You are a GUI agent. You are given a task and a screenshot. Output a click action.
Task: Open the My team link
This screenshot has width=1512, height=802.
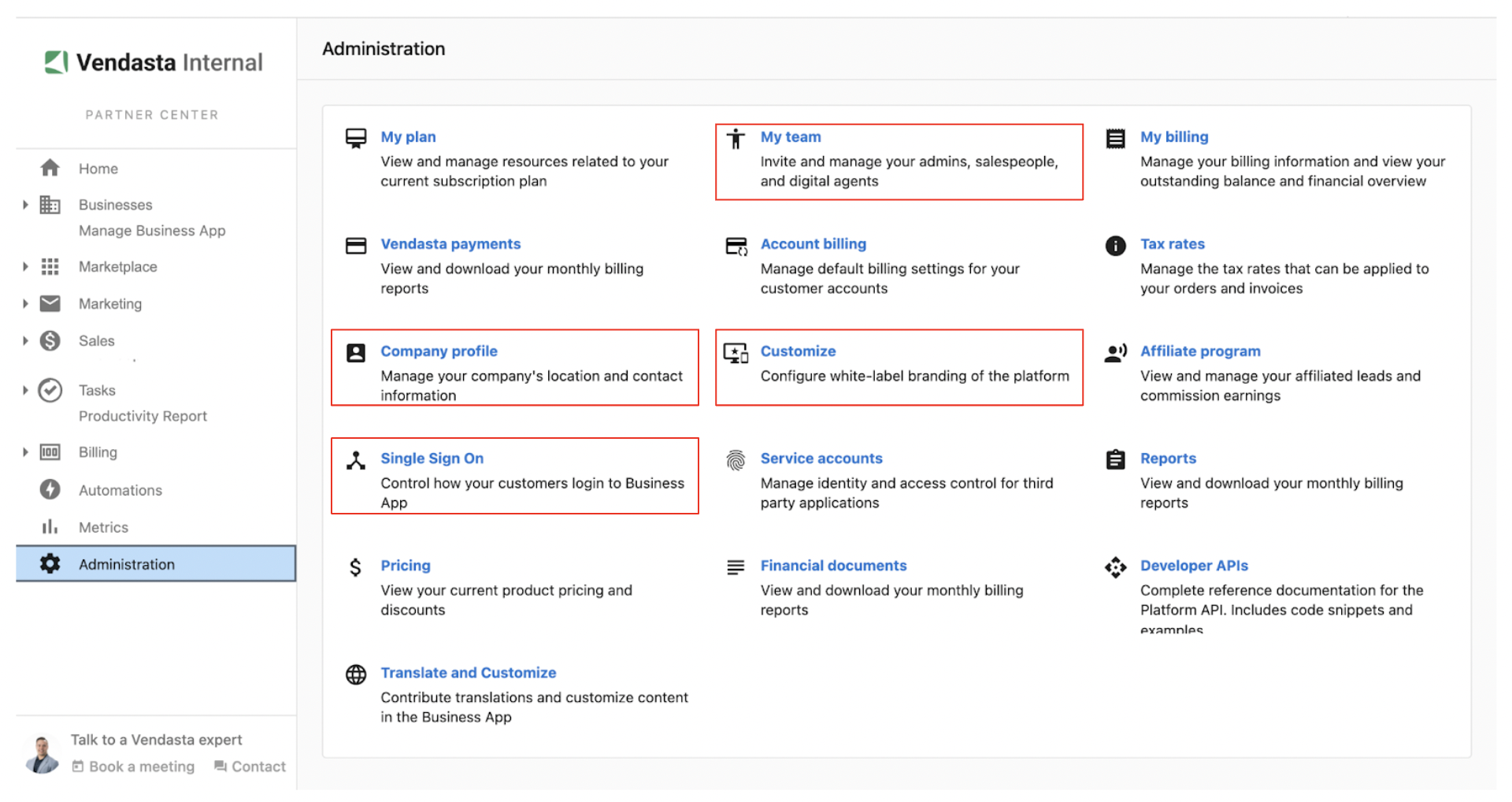[x=791, y=136]
